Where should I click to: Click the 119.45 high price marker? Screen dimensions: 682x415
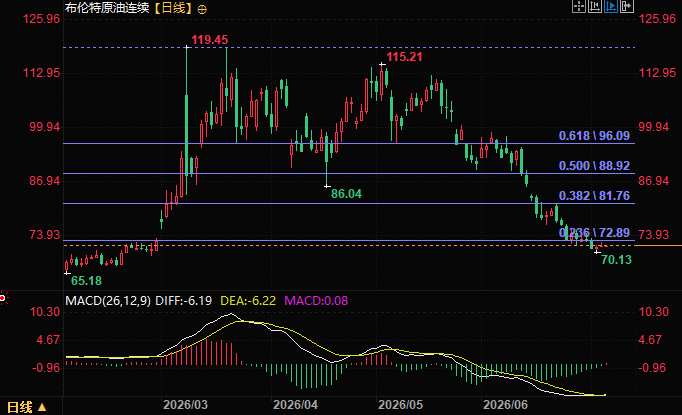[x=210, y=40]
